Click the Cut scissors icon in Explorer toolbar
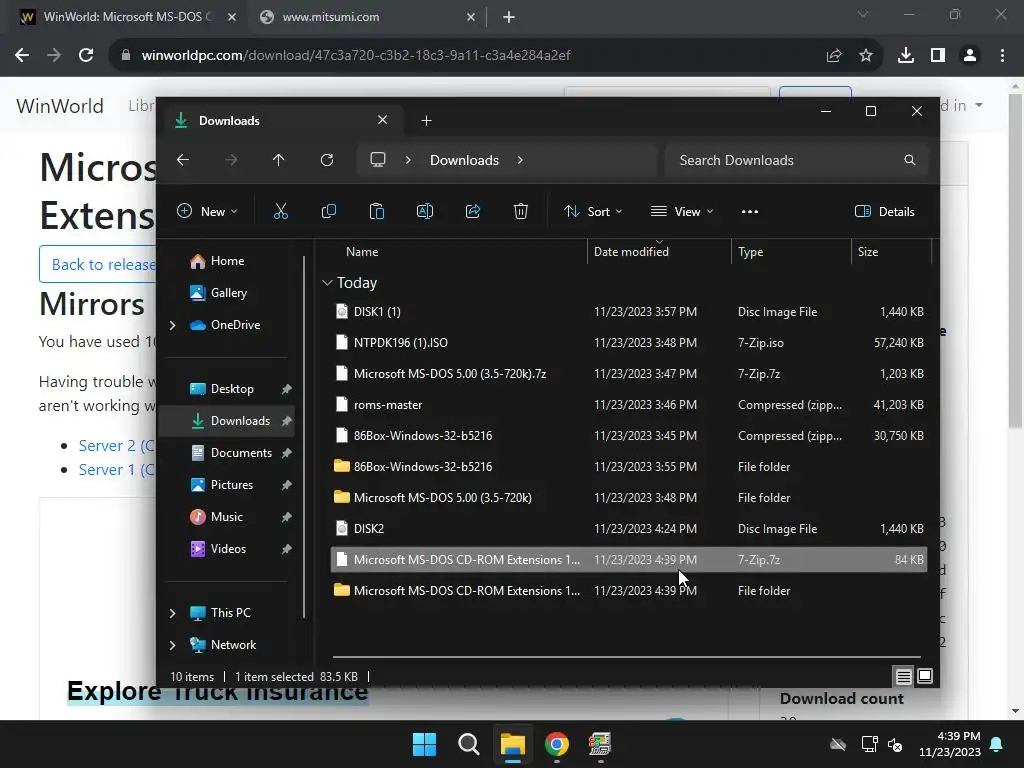1024x768 pixels. [281, 211]
